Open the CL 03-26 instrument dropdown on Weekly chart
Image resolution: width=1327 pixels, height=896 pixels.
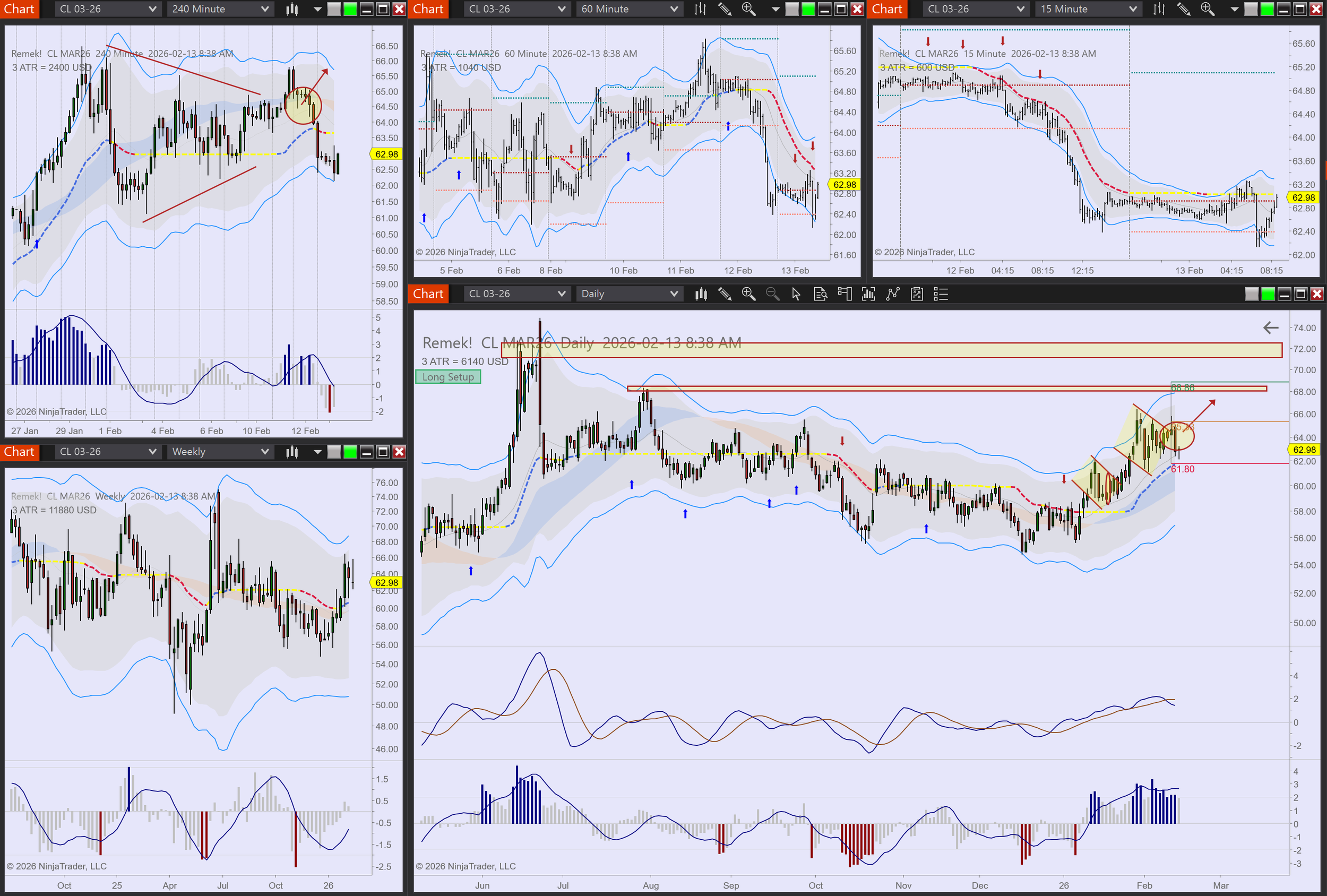[107, 452]
